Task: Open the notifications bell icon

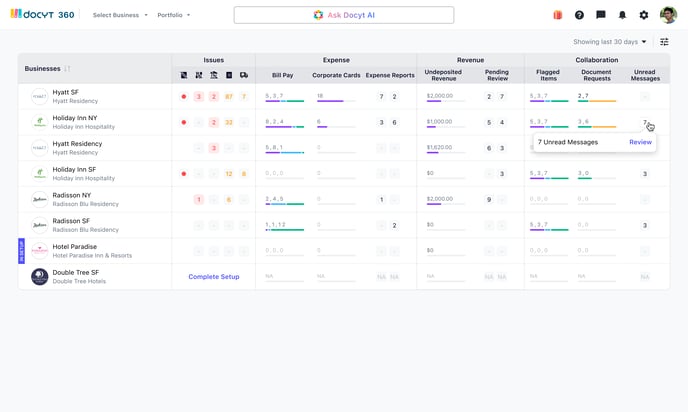Action: pos(622,15)
